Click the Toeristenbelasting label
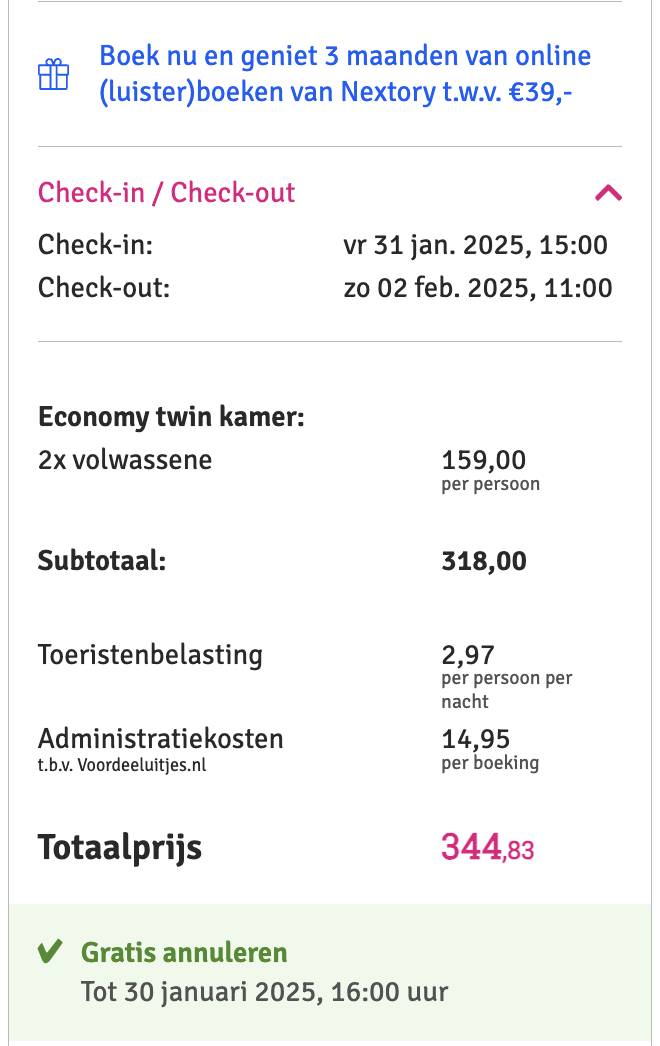Screen dimensions: 660x1046 click(x=150, y=655)
